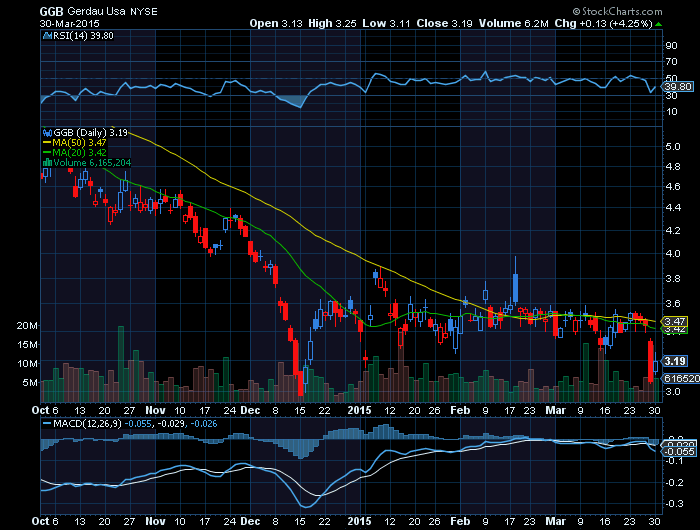Click the 'Volume 6.2M' header value

513,23
